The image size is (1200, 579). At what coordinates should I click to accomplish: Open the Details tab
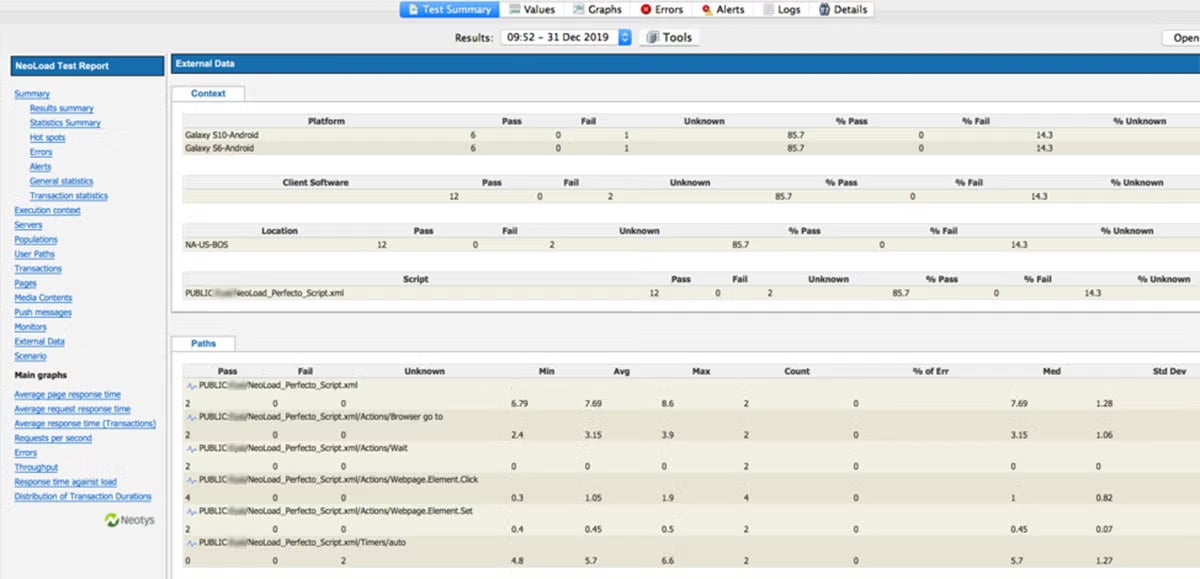pos(842,9)
